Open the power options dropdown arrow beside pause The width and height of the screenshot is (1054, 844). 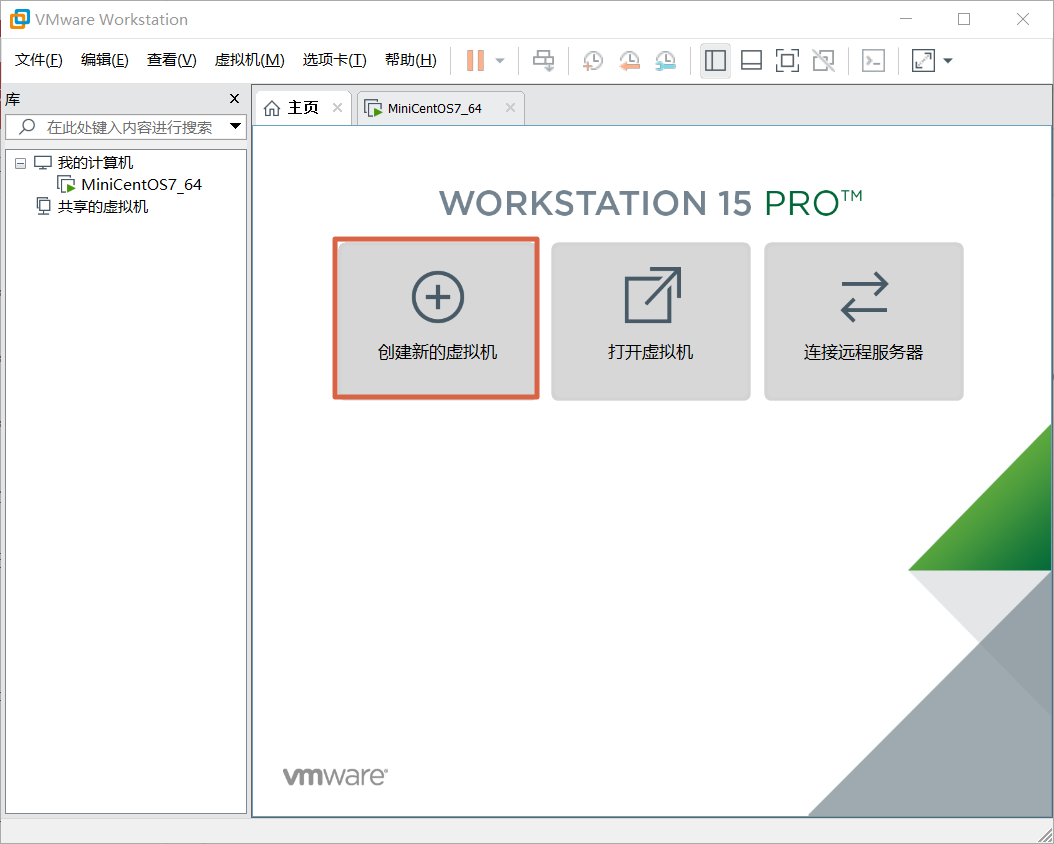point(500,60)
